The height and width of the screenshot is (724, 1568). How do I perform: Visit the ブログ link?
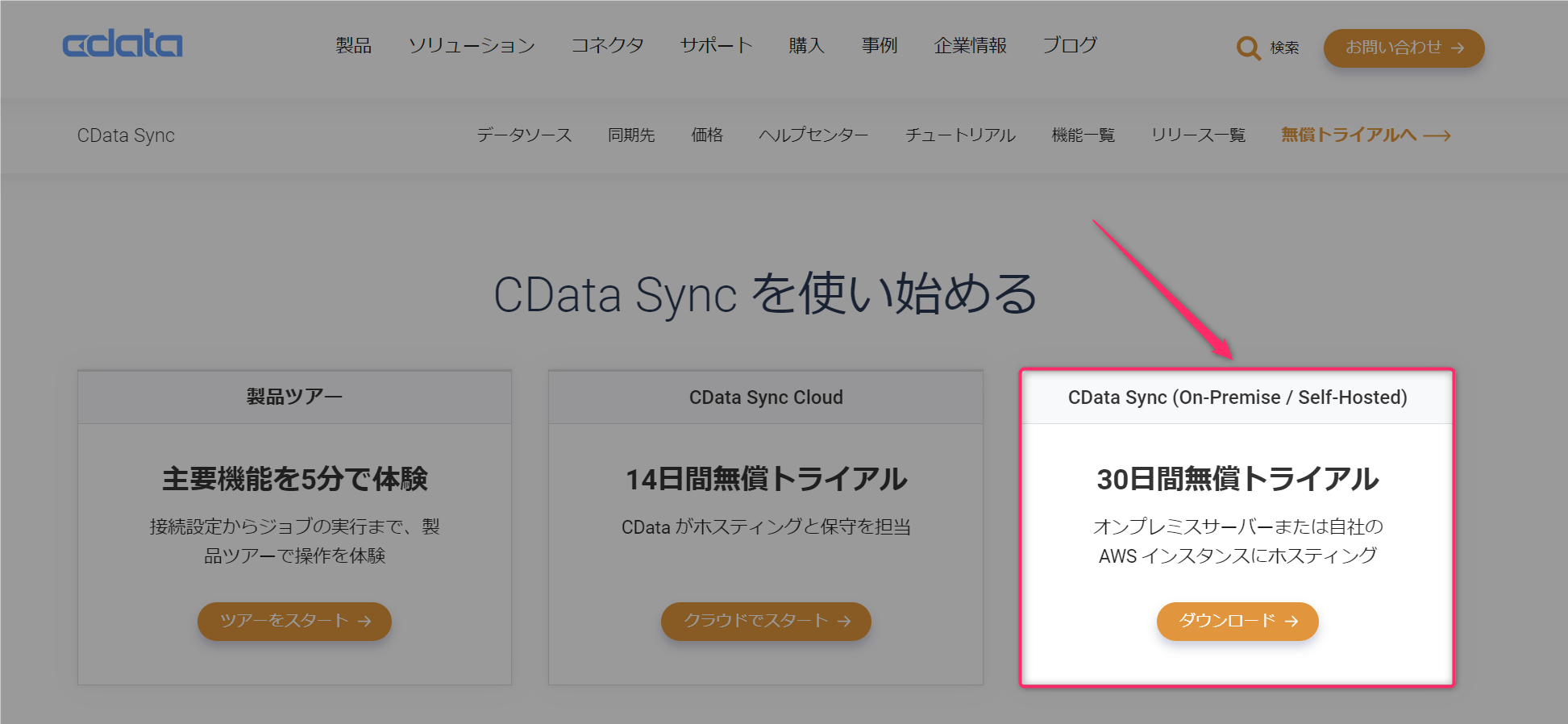click(x=1070, y=46)
